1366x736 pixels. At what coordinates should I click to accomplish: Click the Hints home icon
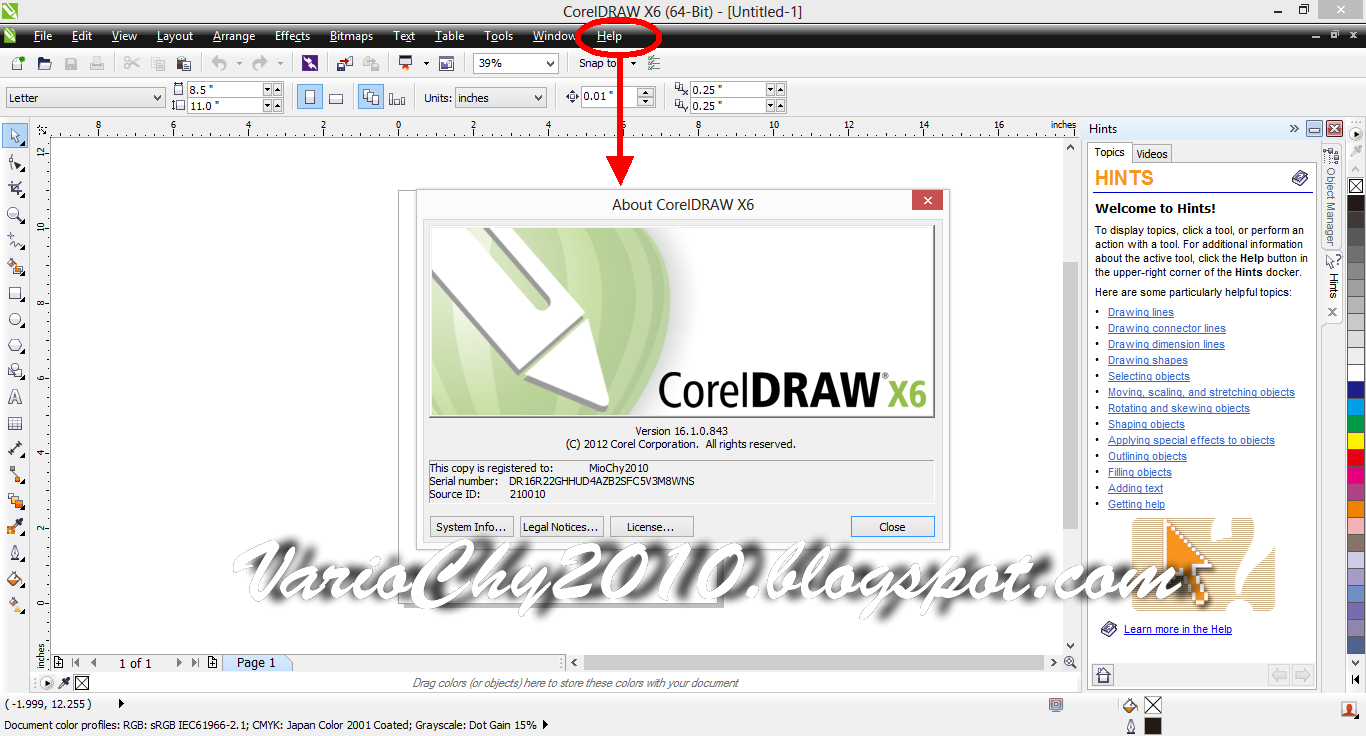click(1103, 675)
